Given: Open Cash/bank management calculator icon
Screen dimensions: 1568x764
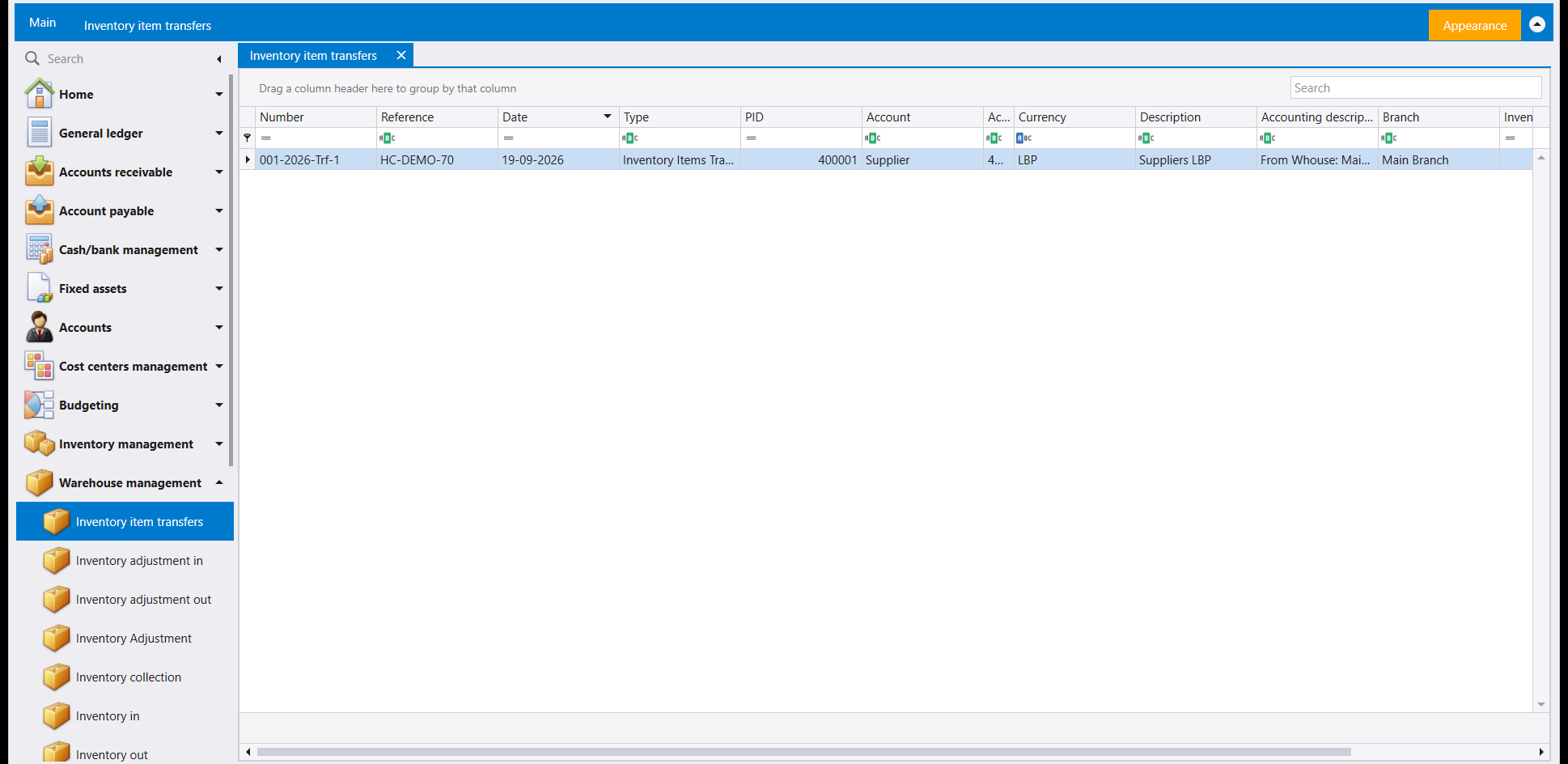Looking at the screenshot, I should pos(39,249).
